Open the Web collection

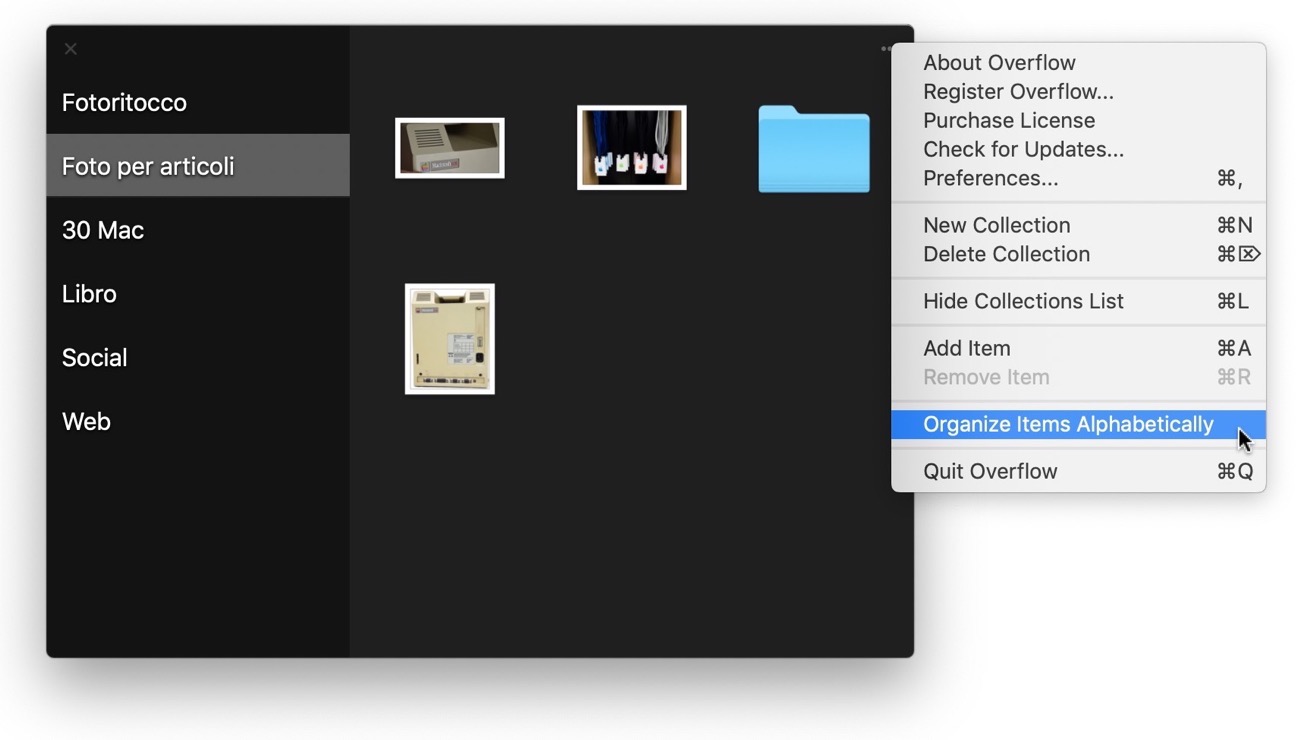86,421
